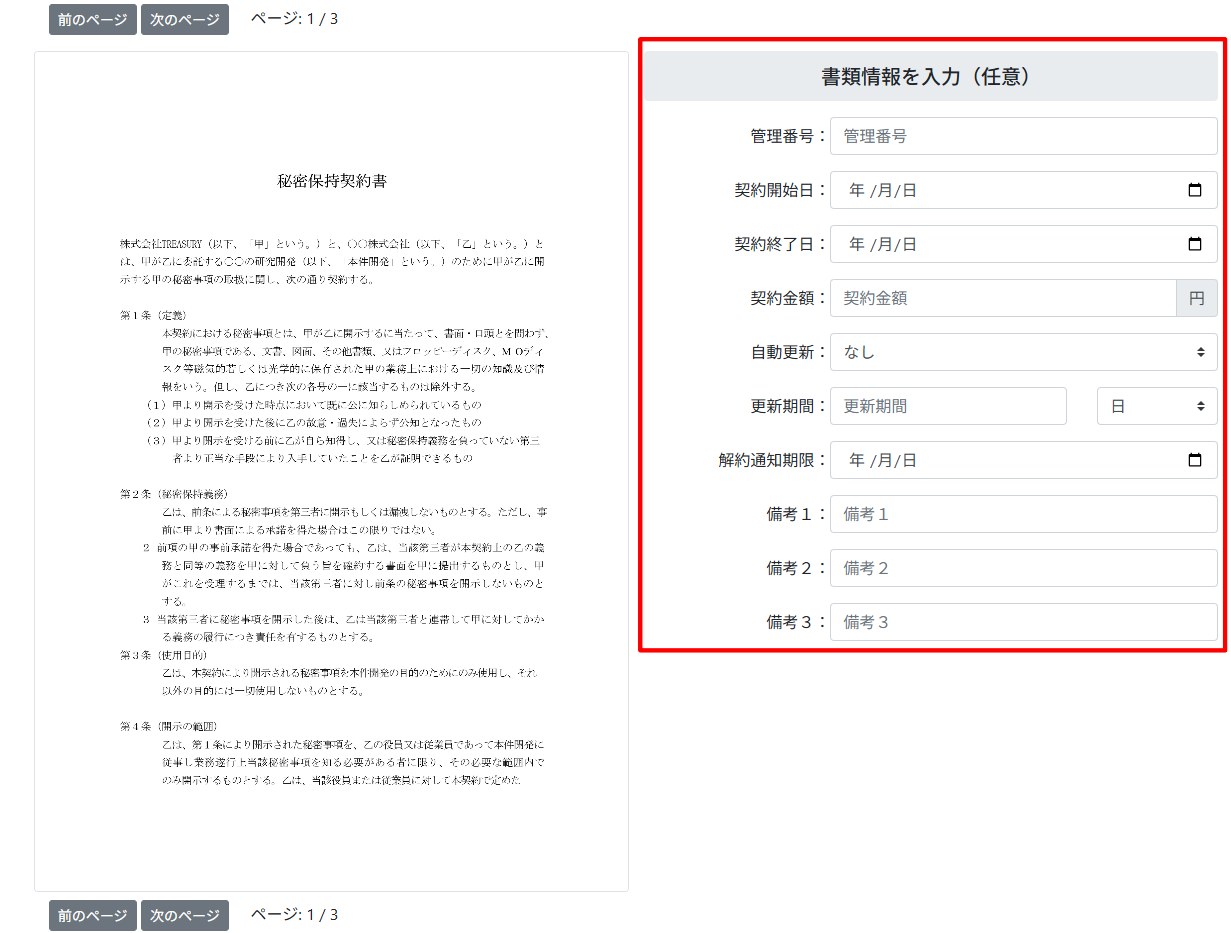
Task: Click the 更新期間： label
Action: pyautogui.click(x=789, y=406)
